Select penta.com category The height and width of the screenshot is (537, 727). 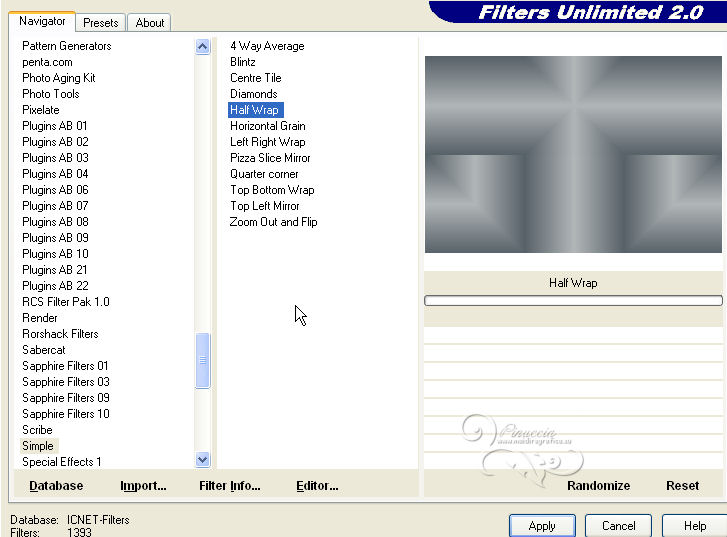[x=47, y=62]
